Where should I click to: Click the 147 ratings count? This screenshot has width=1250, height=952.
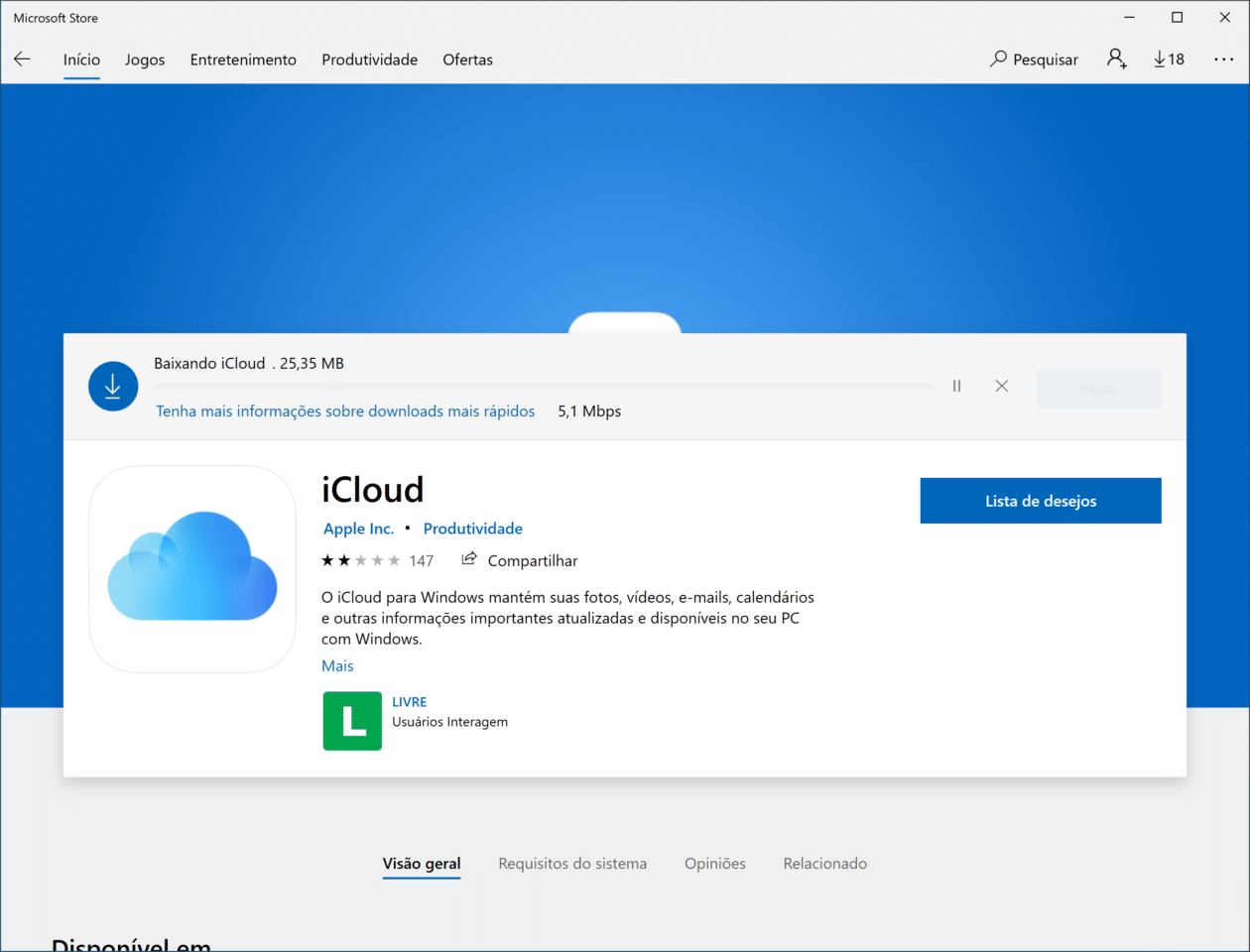422,560
